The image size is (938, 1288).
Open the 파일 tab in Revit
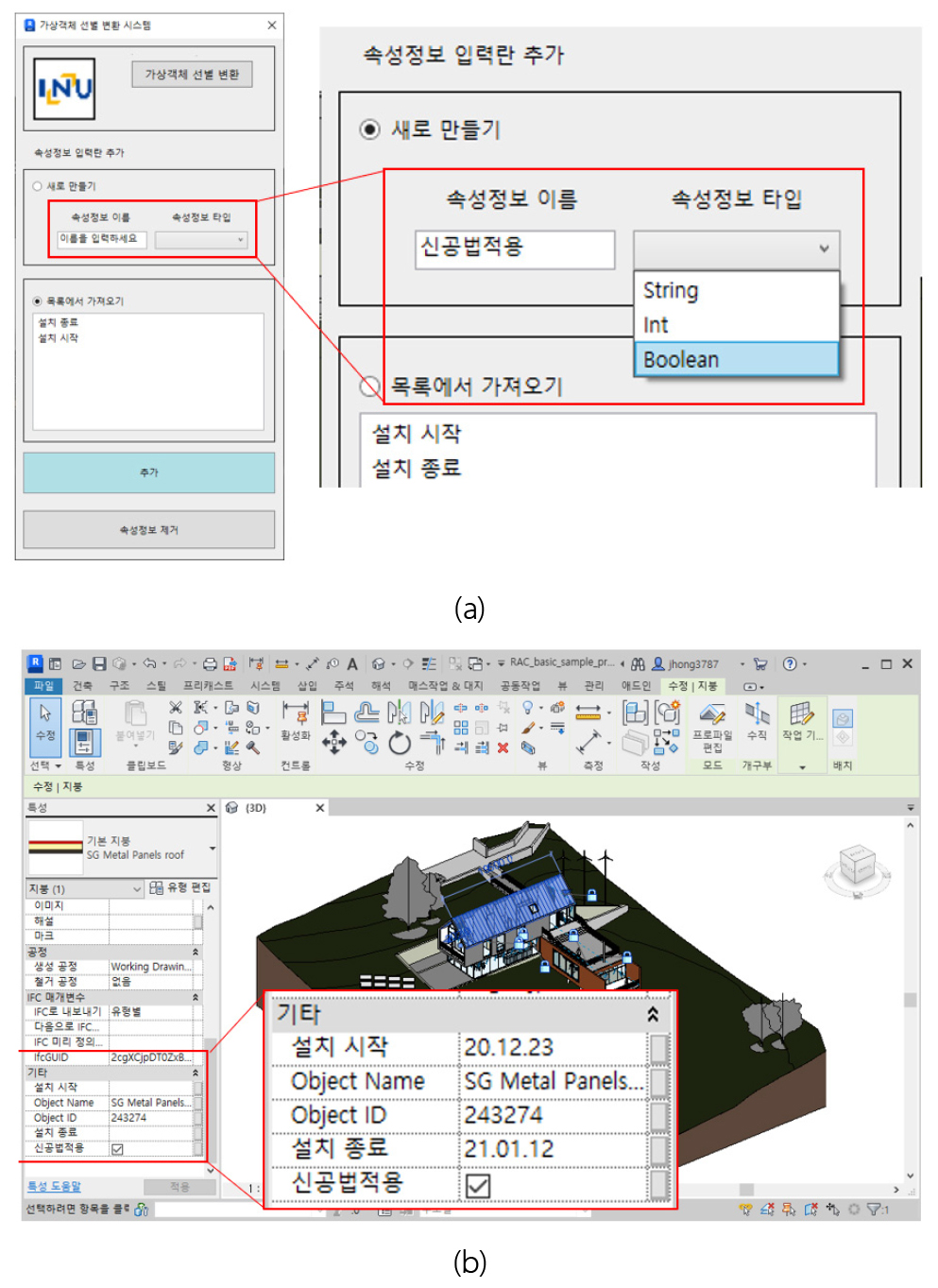43,686
